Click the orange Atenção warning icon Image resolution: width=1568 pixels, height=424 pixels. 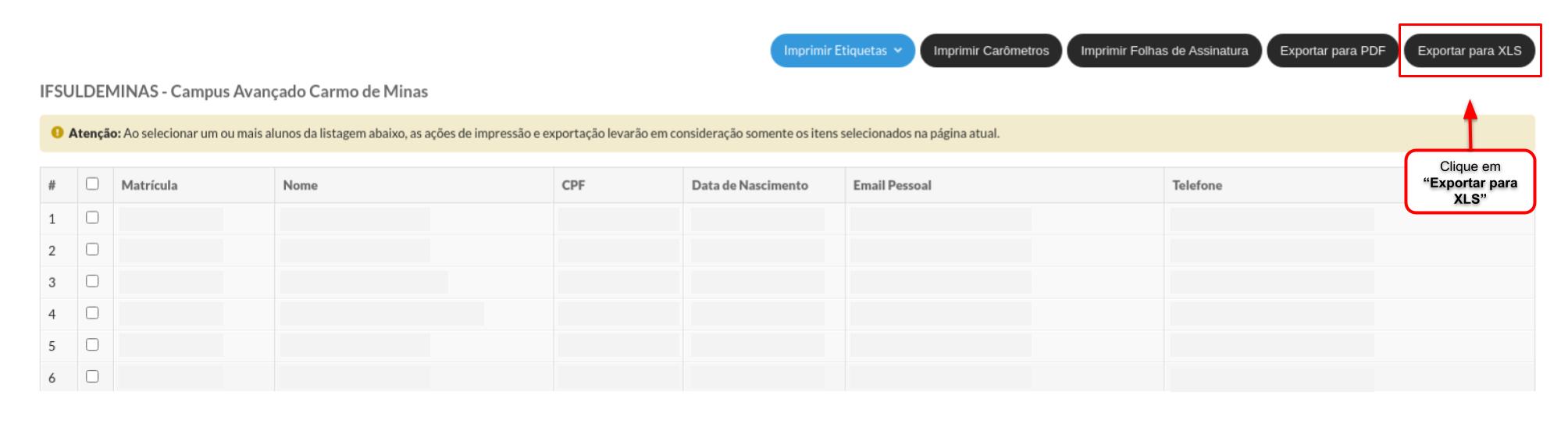click(x=57, y=134)
